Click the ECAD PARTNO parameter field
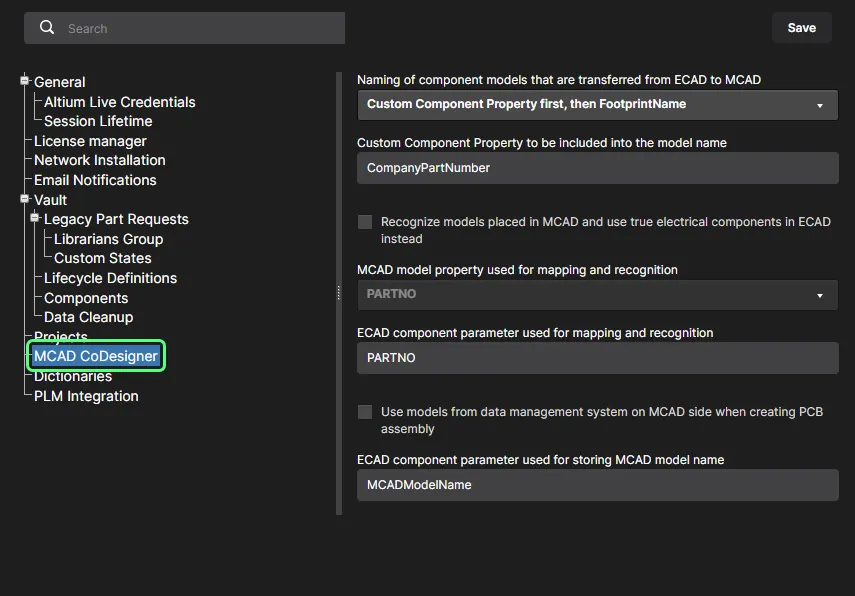The width and height of the screenshot is (855, 596). (x=597, y=358)
